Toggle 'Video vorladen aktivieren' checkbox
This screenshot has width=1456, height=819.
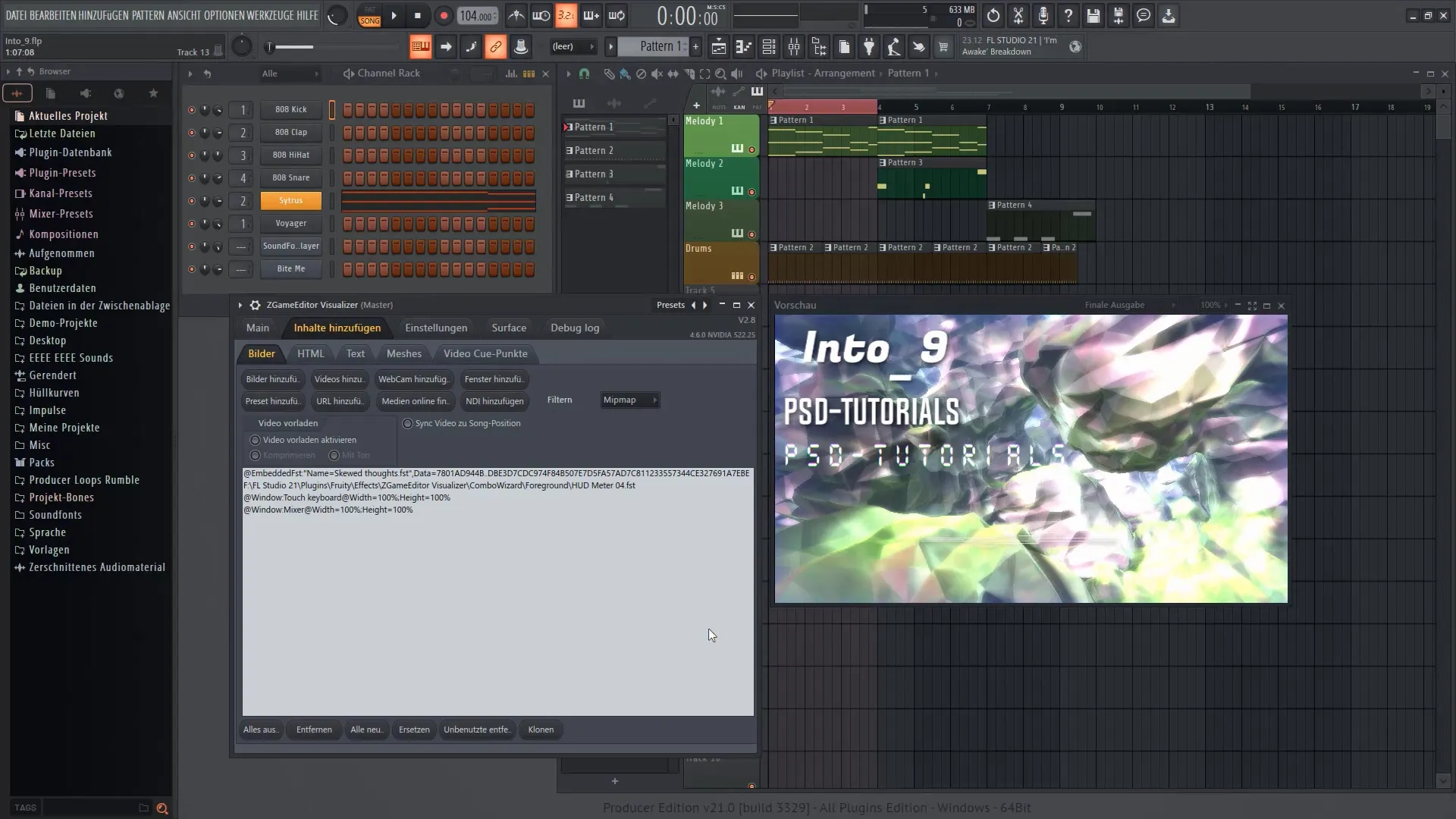255,439
